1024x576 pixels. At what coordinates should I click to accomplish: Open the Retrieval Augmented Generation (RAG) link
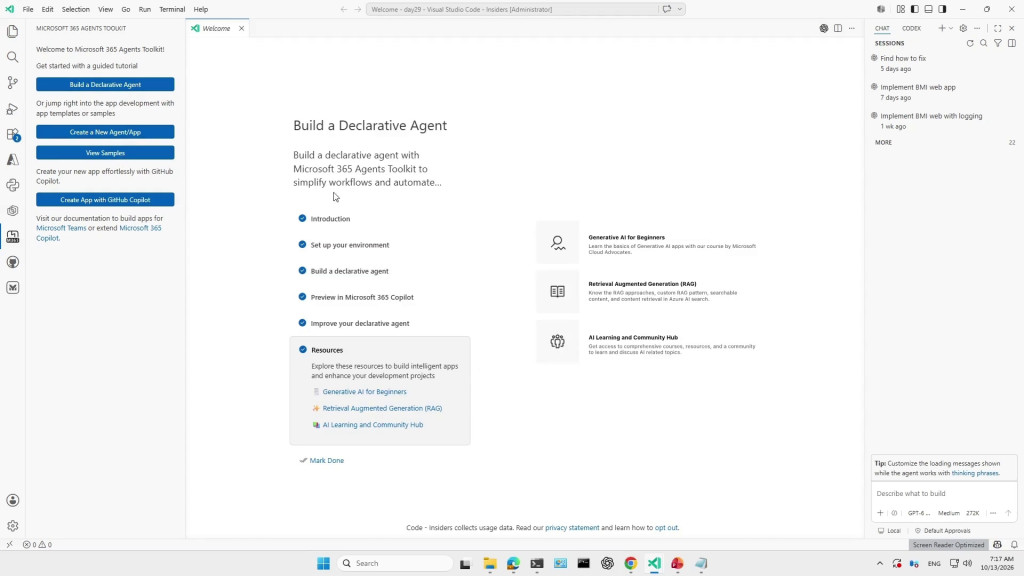[x=382, y=408]
